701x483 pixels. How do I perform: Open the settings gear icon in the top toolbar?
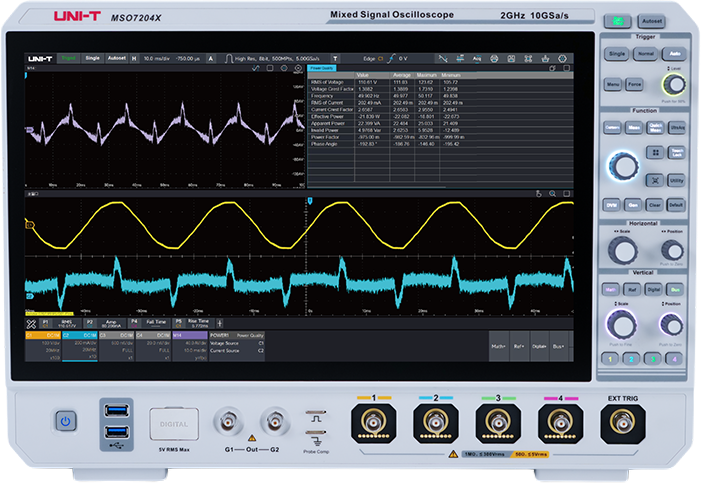click(x=562, y=59)
